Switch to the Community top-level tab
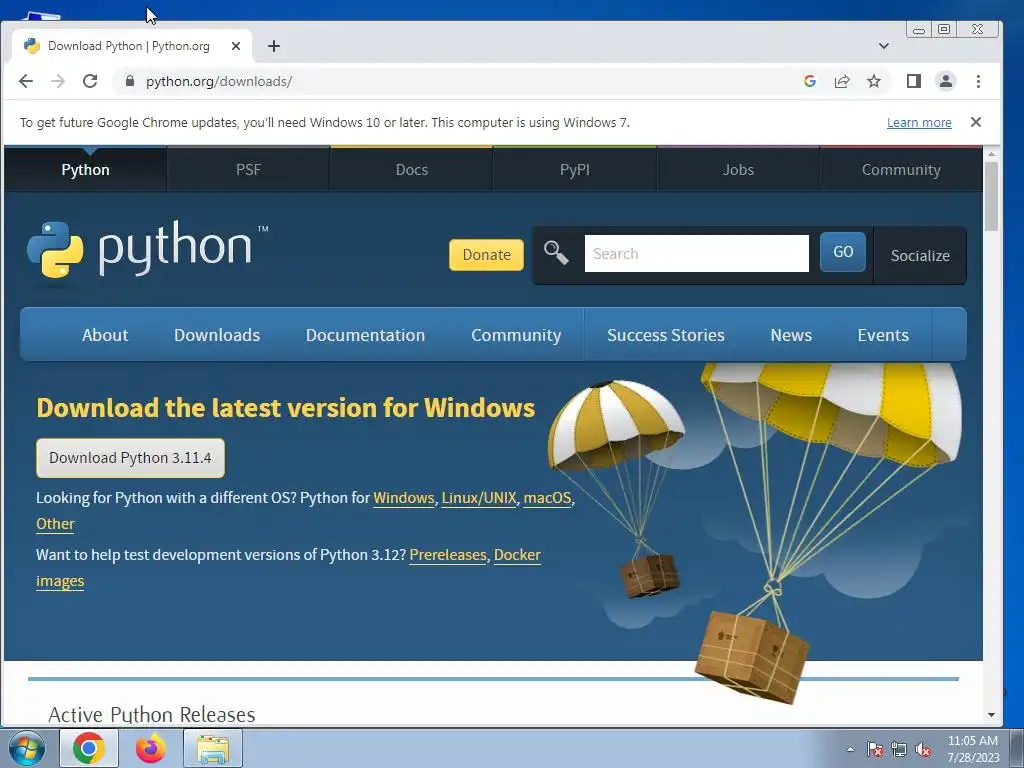 click(x=901, y=170)
